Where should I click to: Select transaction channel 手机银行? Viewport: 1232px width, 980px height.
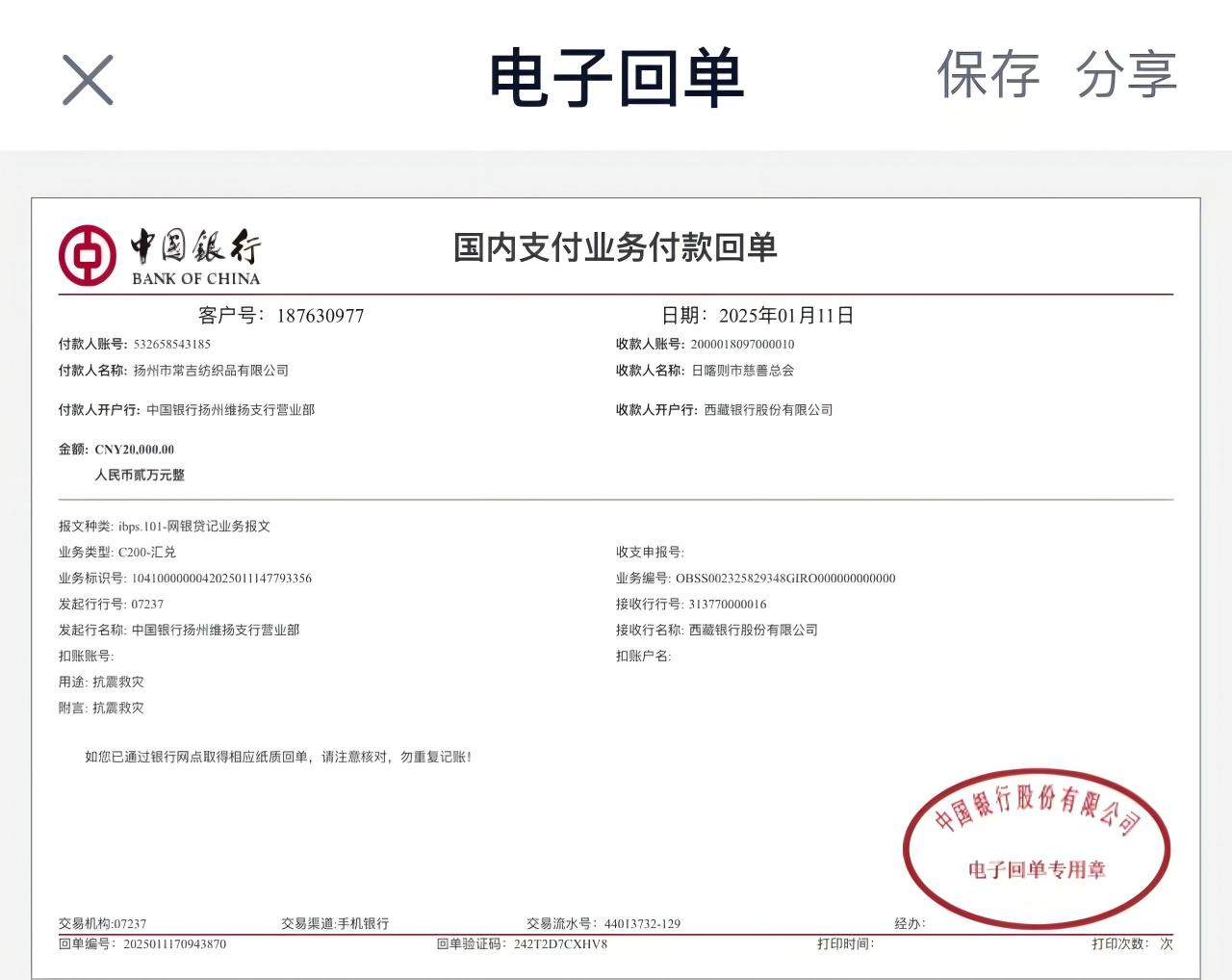[363, 924]
